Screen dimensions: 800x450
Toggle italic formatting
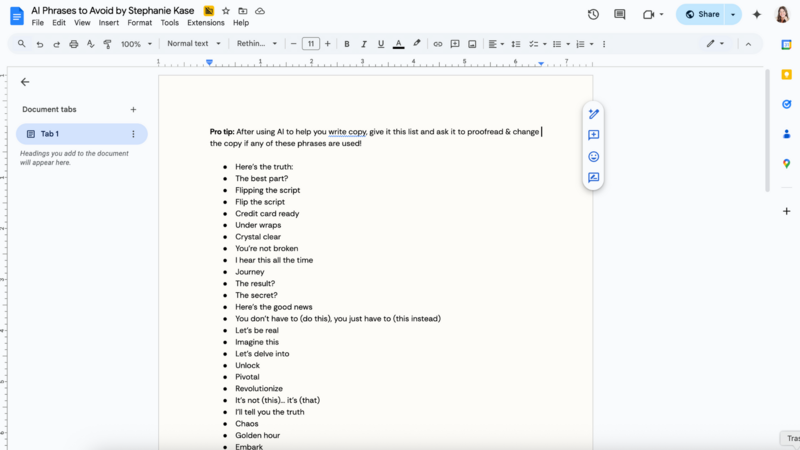364,44
